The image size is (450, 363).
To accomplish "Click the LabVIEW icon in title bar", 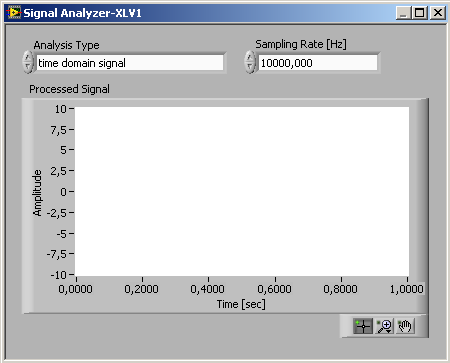I will (x=14, y=13).
